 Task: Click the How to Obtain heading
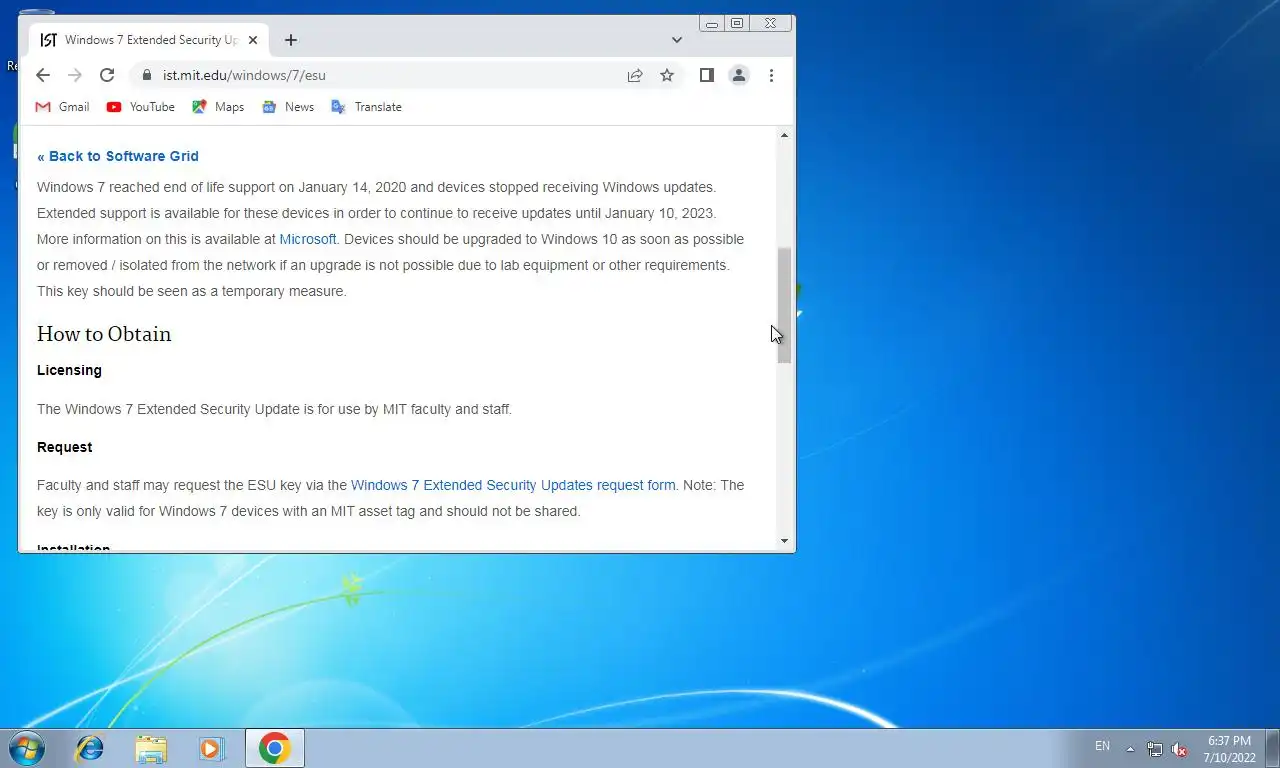coord(104,334)
